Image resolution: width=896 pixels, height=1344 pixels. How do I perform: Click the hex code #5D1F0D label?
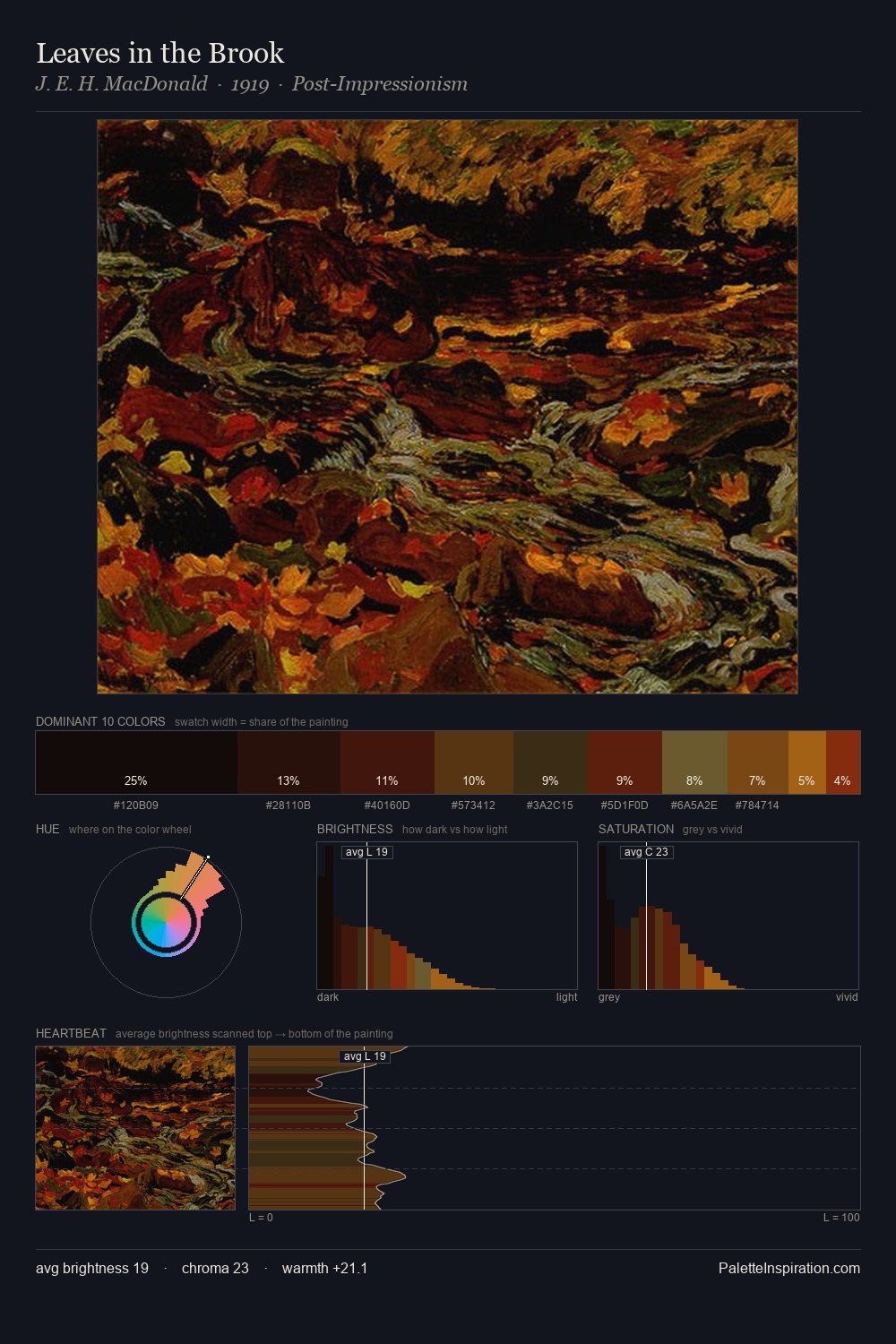(x=625, y=806)
